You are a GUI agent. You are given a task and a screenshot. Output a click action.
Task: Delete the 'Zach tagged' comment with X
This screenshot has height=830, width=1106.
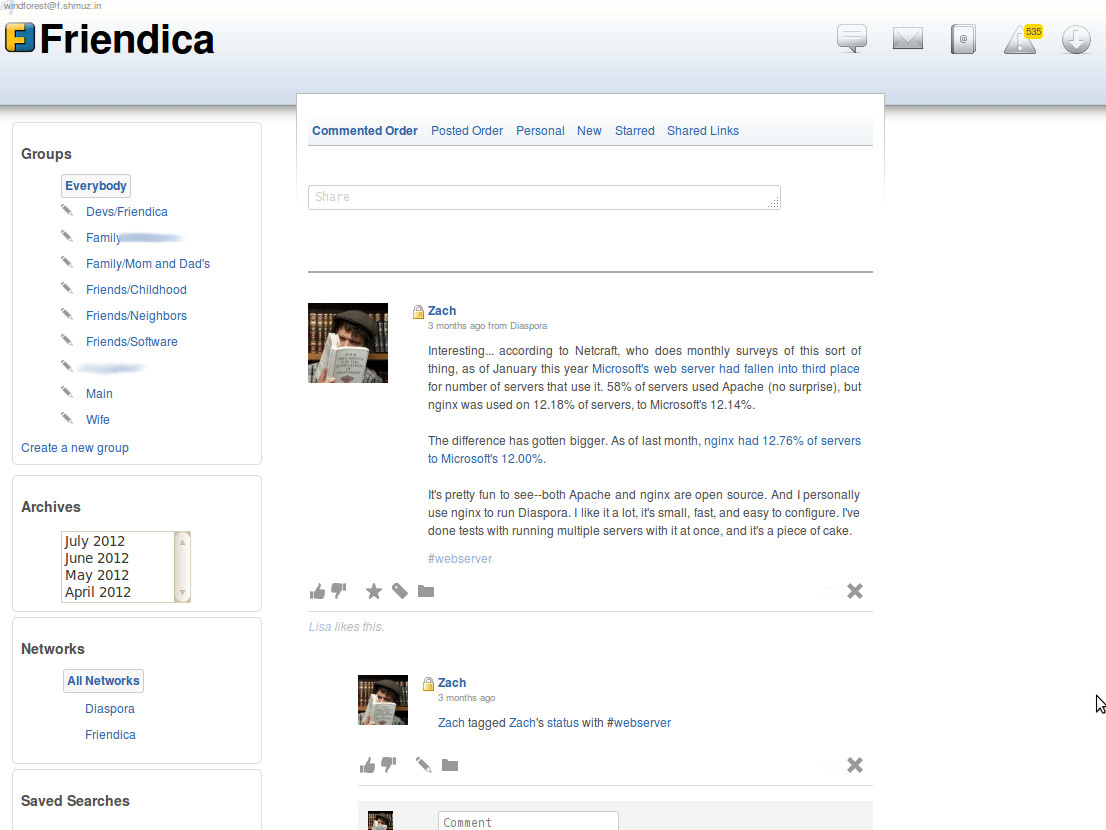[855, 765]
